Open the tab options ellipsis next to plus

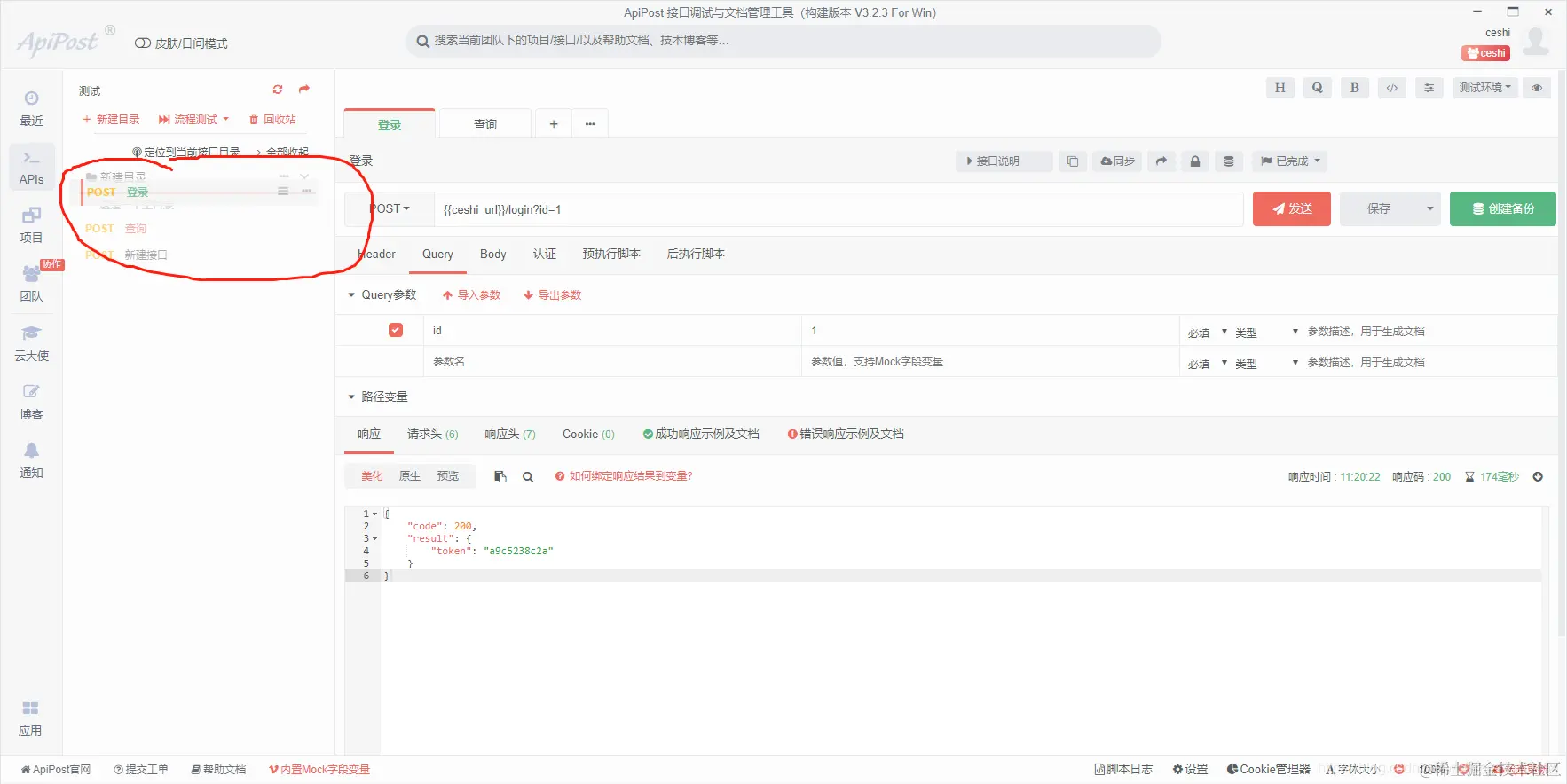coord(590,124)
